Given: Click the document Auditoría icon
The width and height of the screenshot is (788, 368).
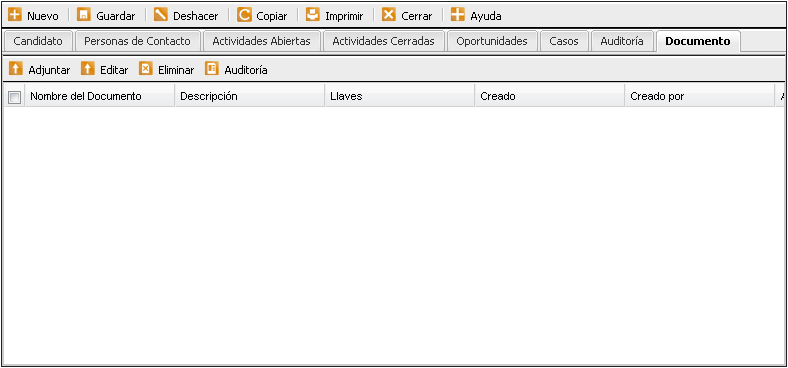Looking at the screenshot, I should [x=212, y=69].
